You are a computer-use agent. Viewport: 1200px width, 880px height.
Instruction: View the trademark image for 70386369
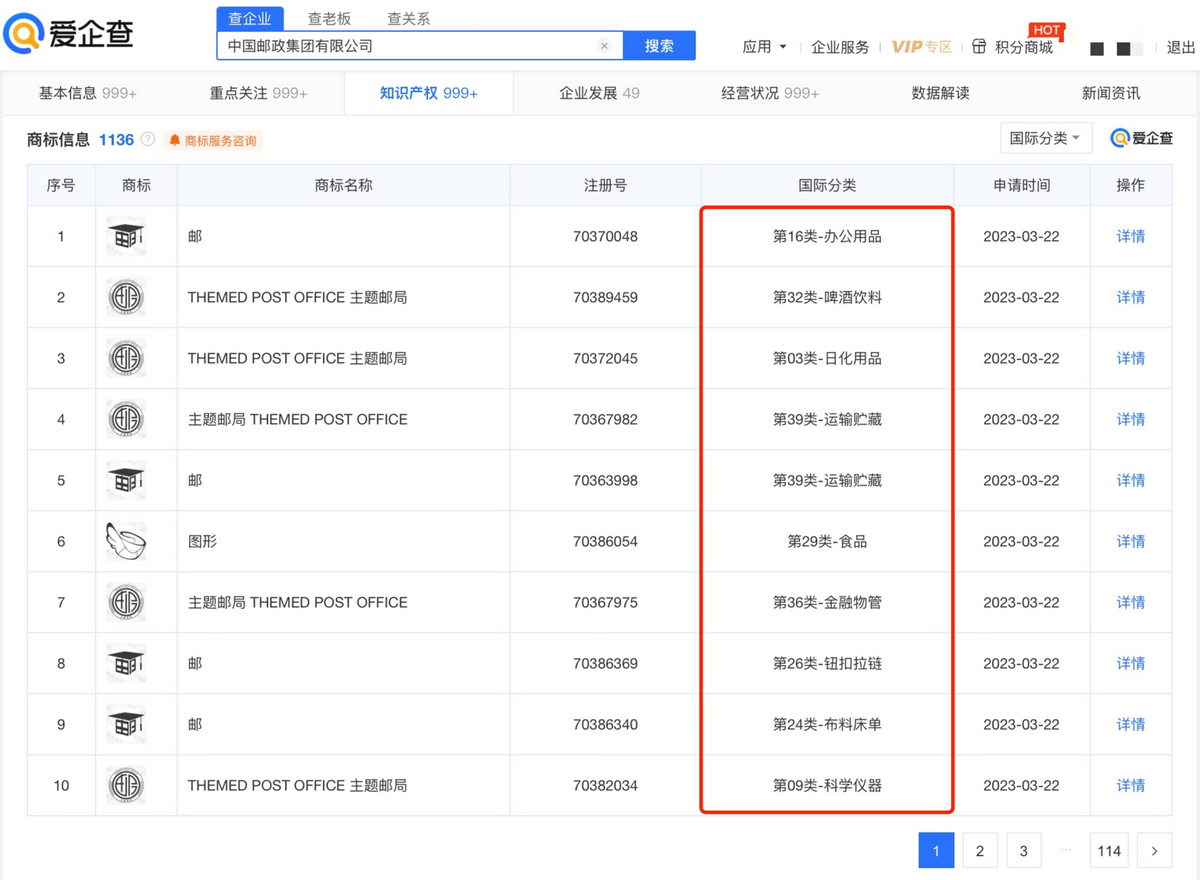tap(126, 663)
